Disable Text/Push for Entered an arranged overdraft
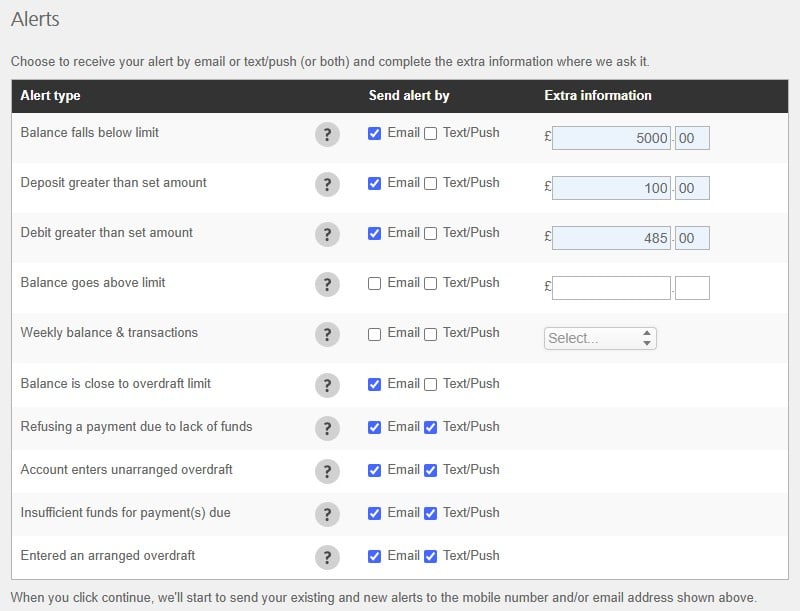This screenshot has width=800, height=611. (x=431, y=556)
